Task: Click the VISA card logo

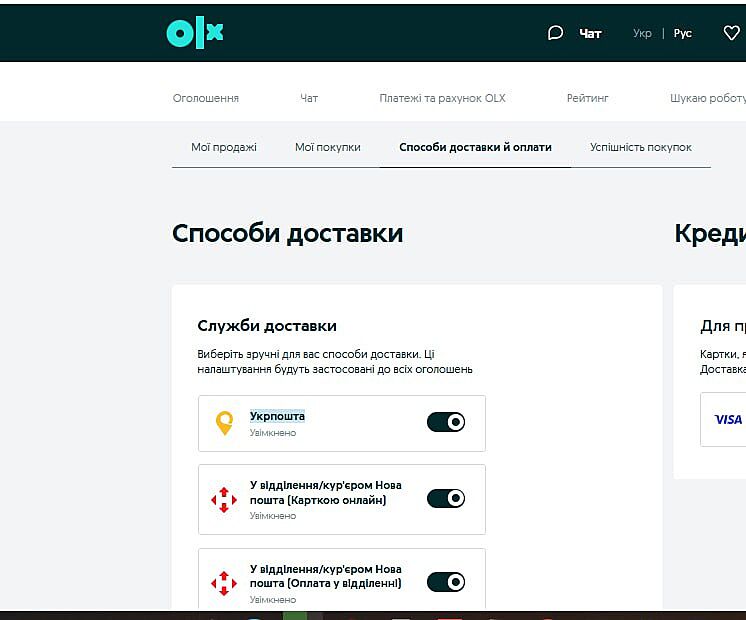Action: coord(728,419)
